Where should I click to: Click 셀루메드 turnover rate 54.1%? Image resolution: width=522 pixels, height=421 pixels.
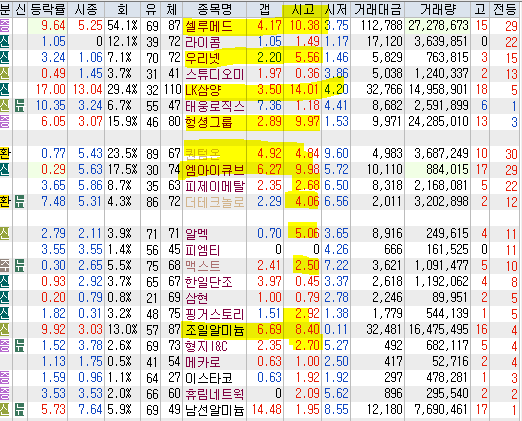(x=122, y=26)
